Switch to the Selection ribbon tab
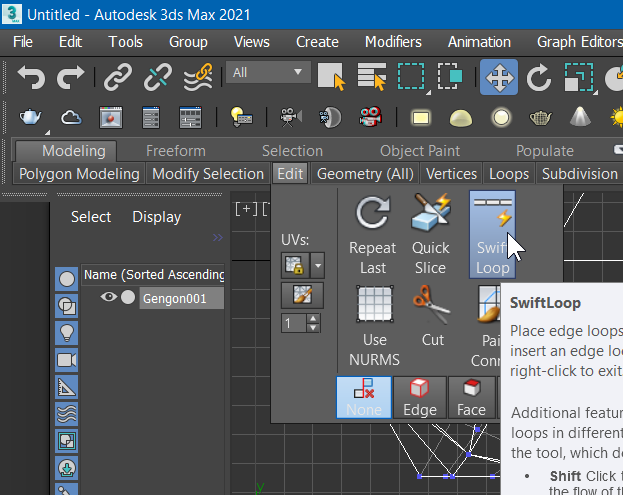This screenshot has height=495, width=623. coord(292,151)
